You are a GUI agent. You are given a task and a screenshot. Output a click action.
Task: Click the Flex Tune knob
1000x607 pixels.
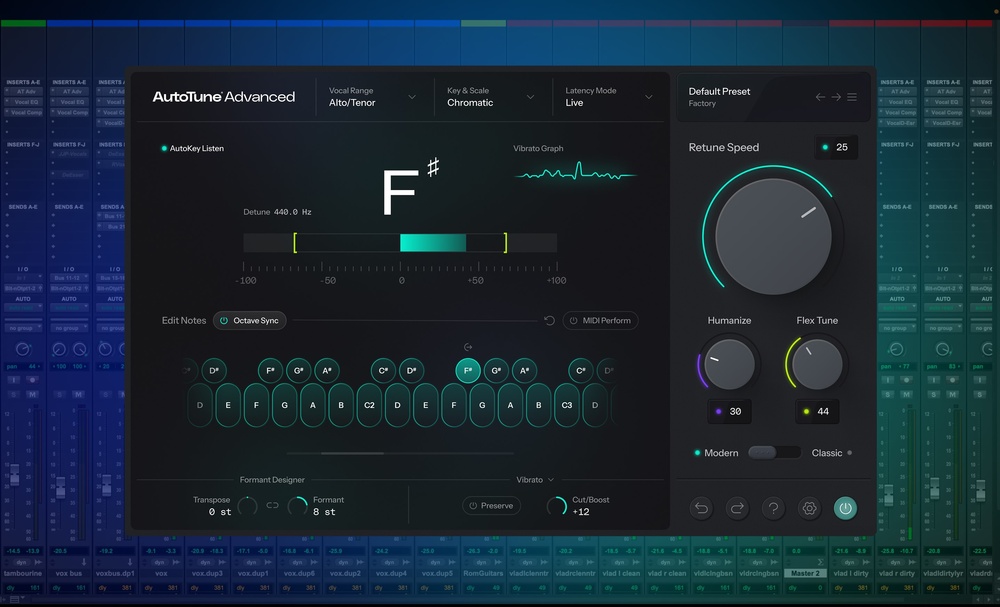[x=817, y=363]
